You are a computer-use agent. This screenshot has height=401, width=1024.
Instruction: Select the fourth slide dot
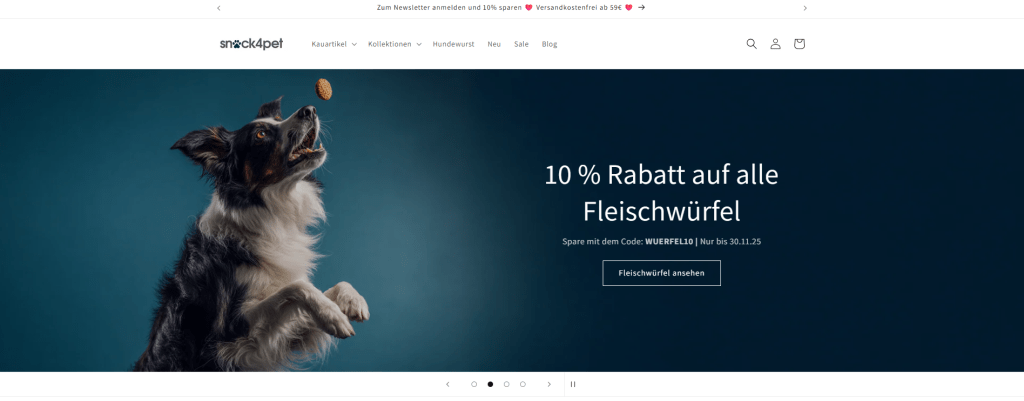pos(522,384)
